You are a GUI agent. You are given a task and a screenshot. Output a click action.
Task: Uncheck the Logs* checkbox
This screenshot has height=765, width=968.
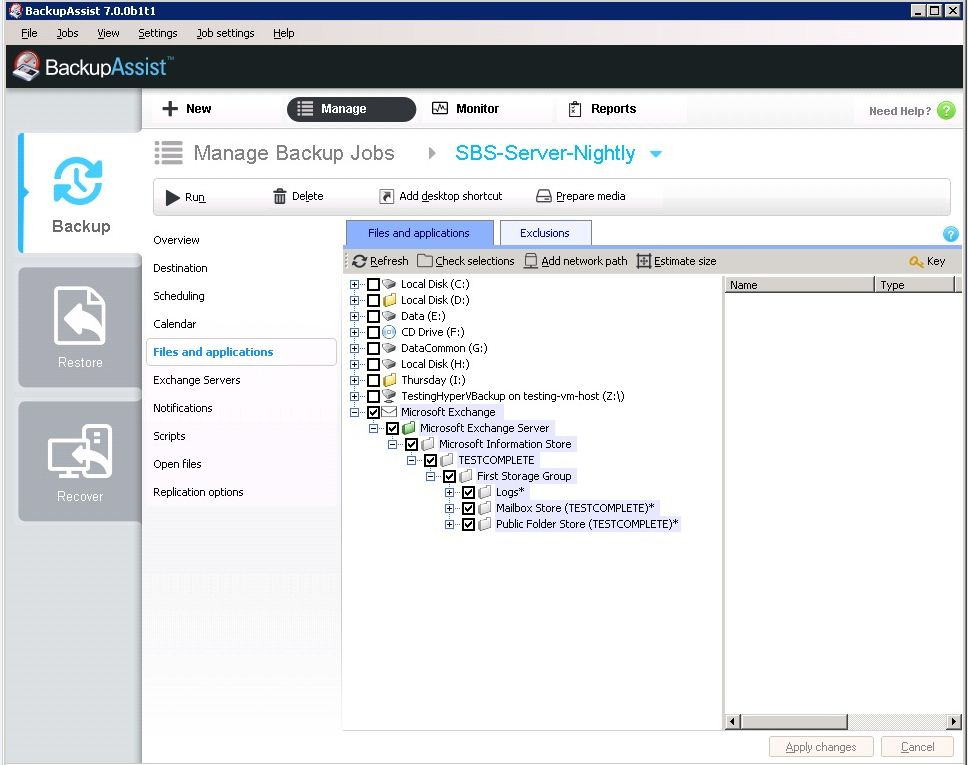click(469, 493)
